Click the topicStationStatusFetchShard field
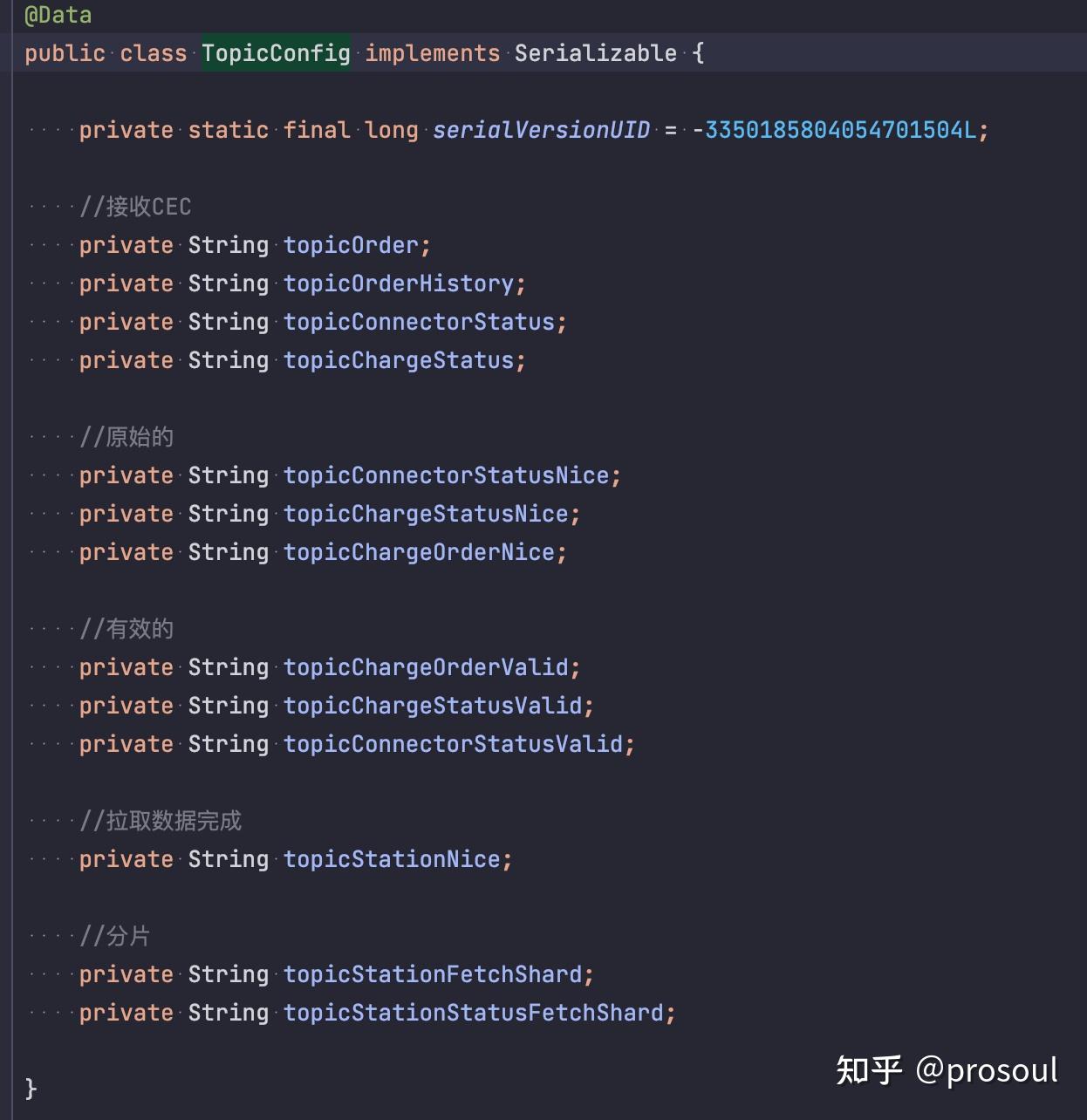This screenshot has width=1087, height=1120. (x=474, y=1013)
